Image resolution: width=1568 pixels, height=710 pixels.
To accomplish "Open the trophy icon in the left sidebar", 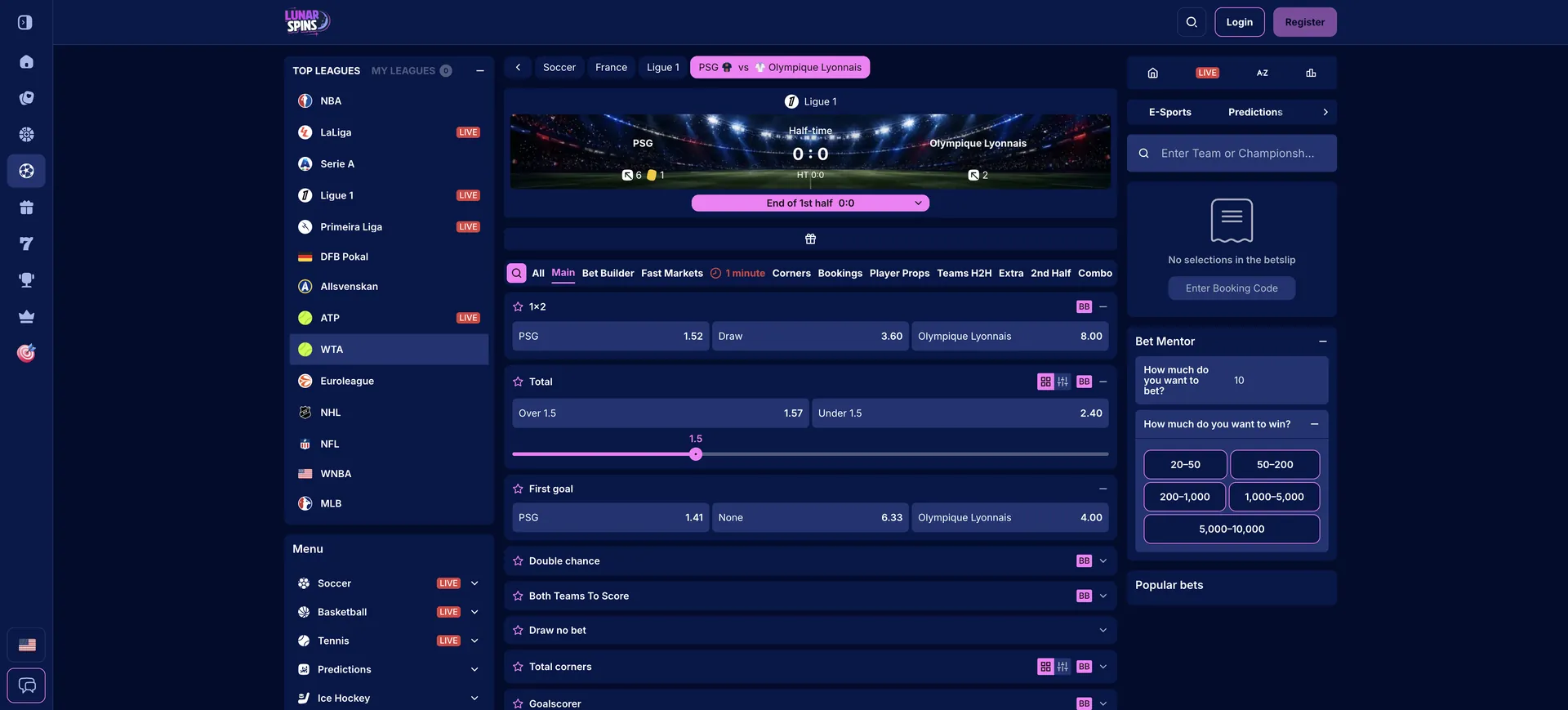I will (26, 280).
